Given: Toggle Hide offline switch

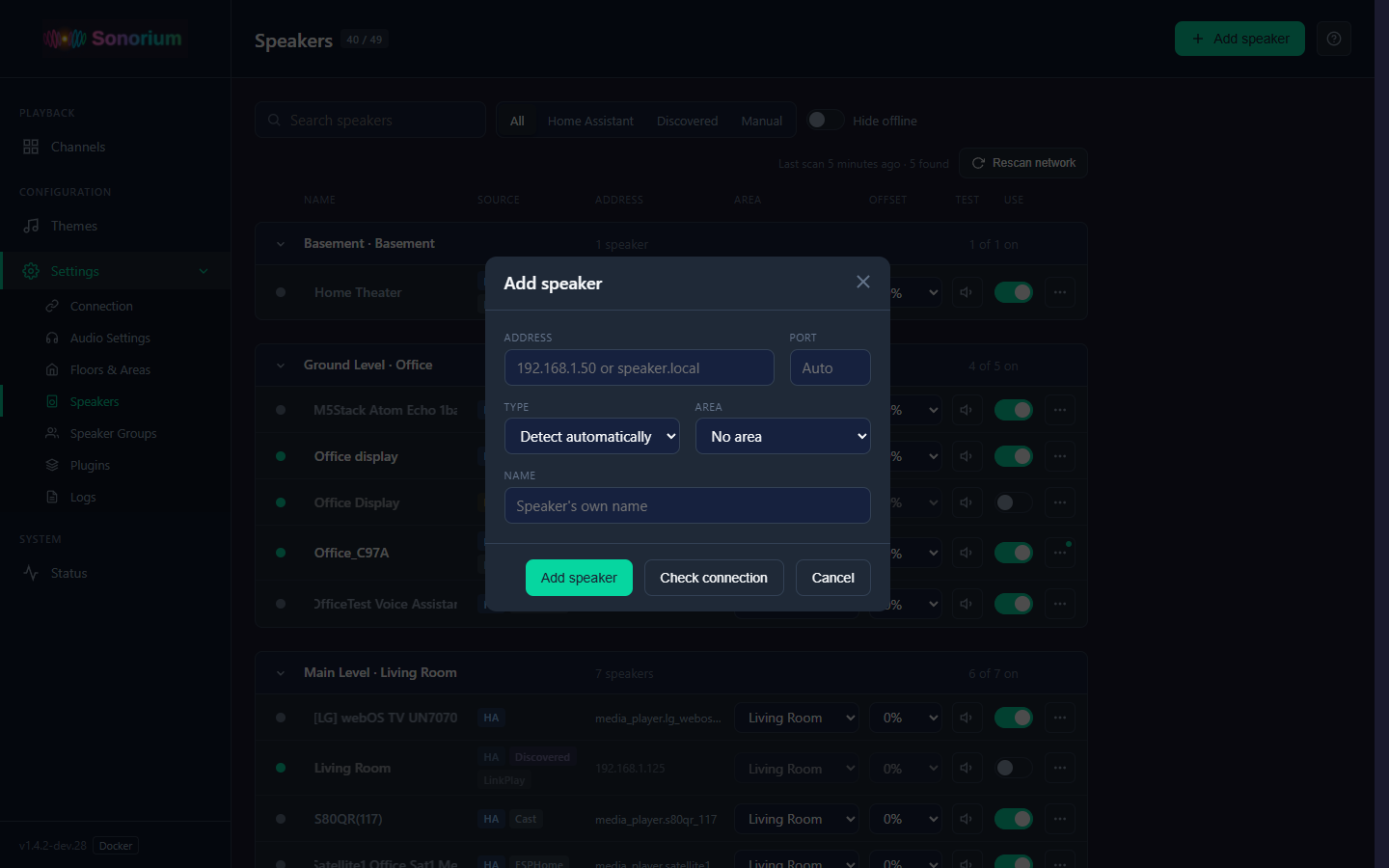Looking at the screenshot, I should coord(826,120).
